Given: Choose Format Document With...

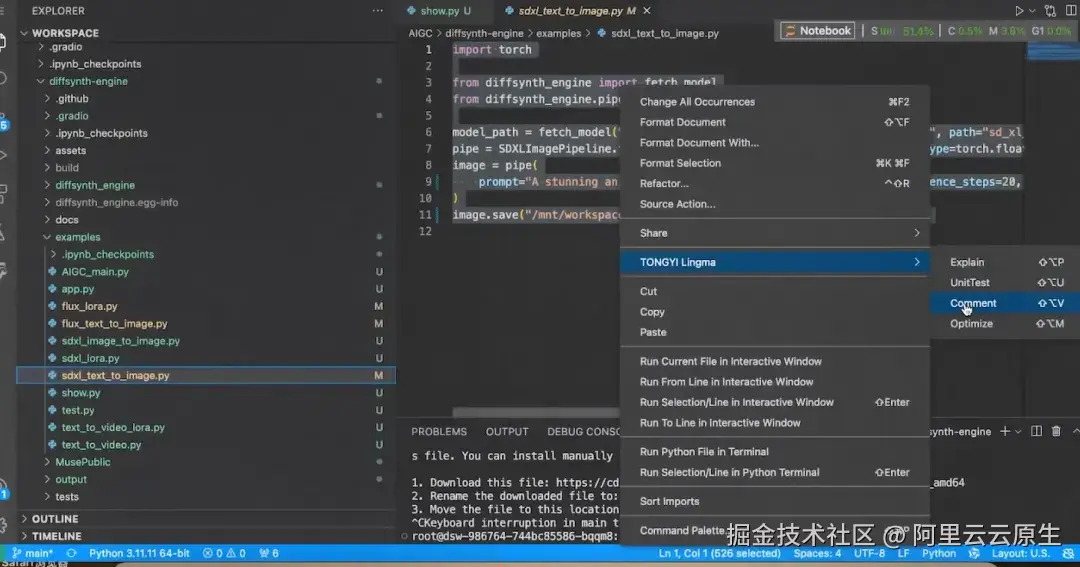Looking at the screenshot, I should tap(774, 143).
